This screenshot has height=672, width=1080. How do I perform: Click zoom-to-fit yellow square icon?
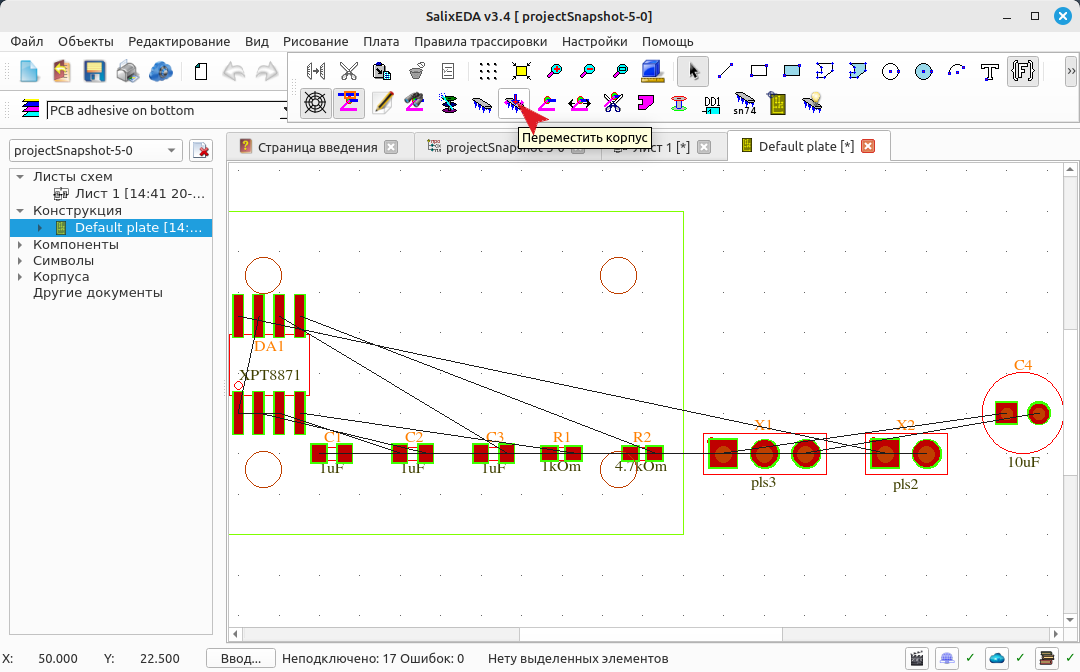coord(521,71)
